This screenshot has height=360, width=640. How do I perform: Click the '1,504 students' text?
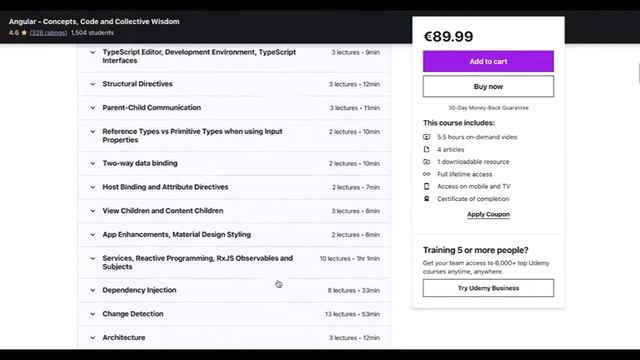coord(92,33)
